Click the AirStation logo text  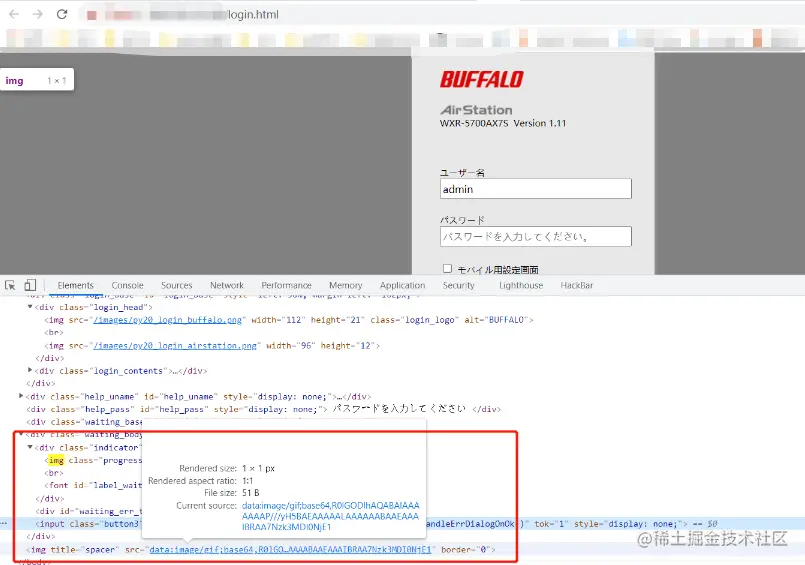(x=476, y=110)
